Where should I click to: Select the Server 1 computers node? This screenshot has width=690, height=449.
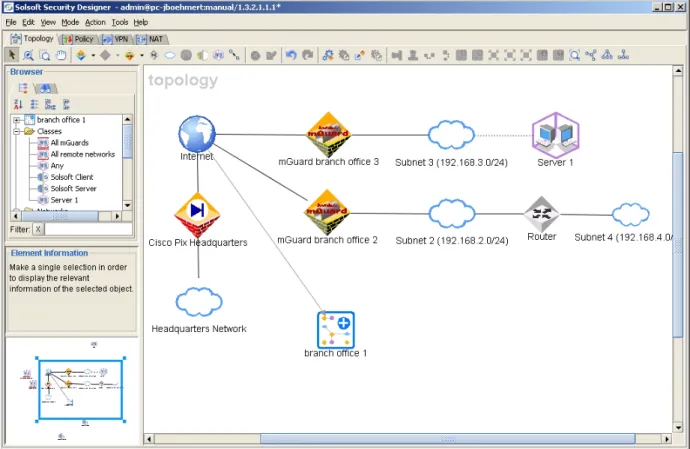(555, 135)
